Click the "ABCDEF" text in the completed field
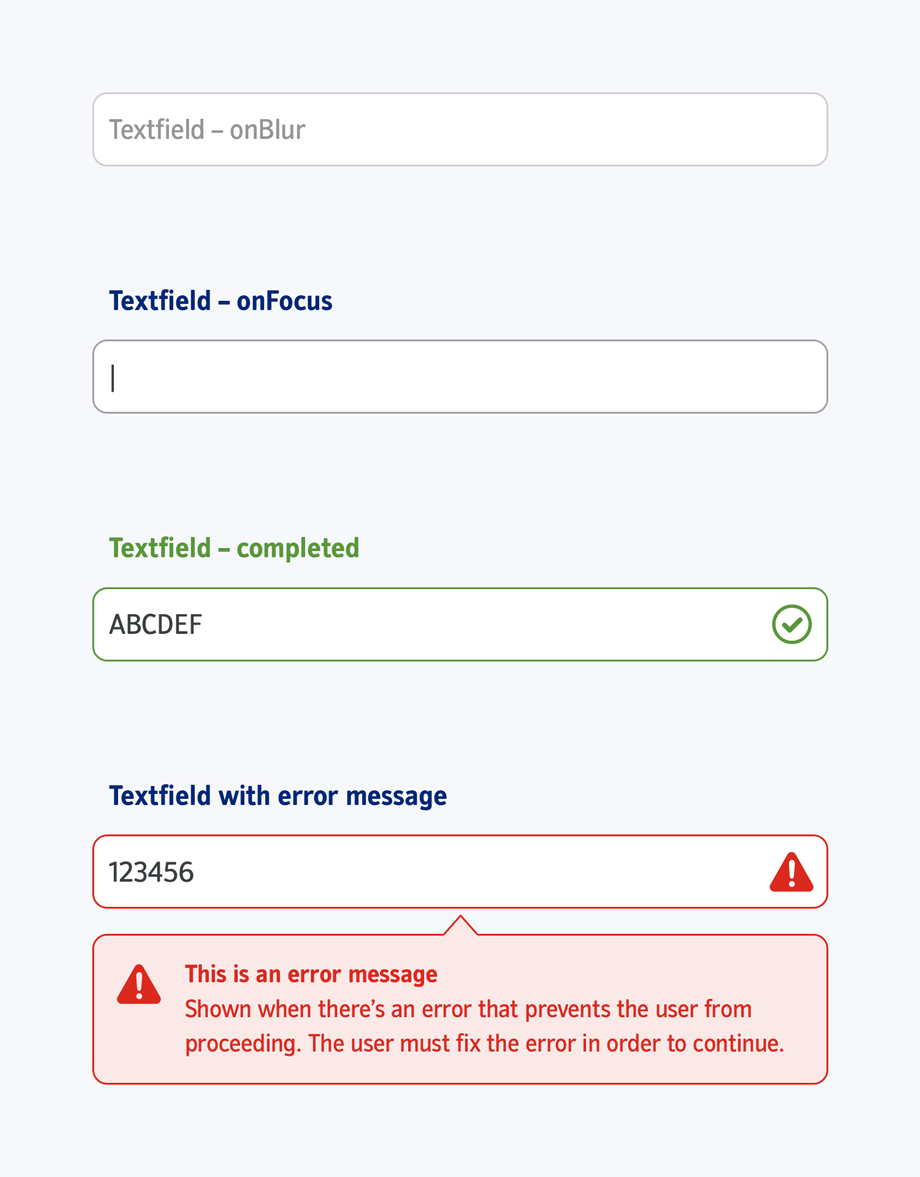920x1177 pixels. pyautogui.click(x=155, y=625)
